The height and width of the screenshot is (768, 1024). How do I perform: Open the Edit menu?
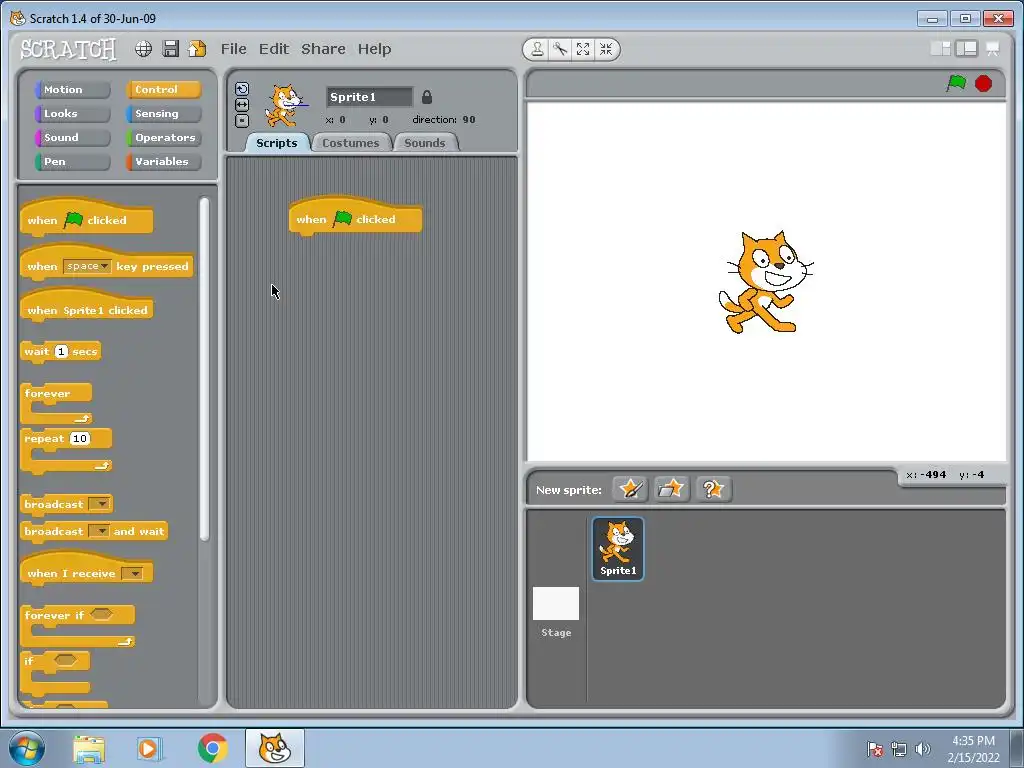pyautogui.click(x=274, y=49)
